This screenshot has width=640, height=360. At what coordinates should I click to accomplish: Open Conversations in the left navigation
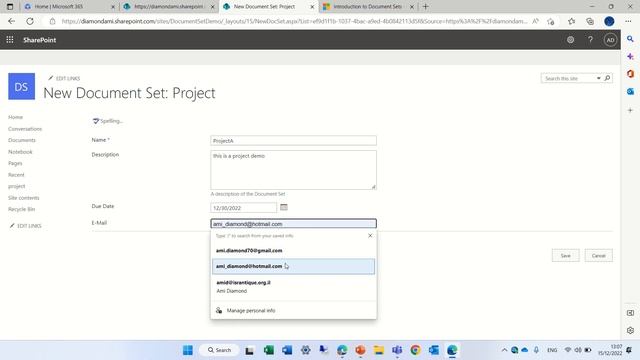coord(25,129)
